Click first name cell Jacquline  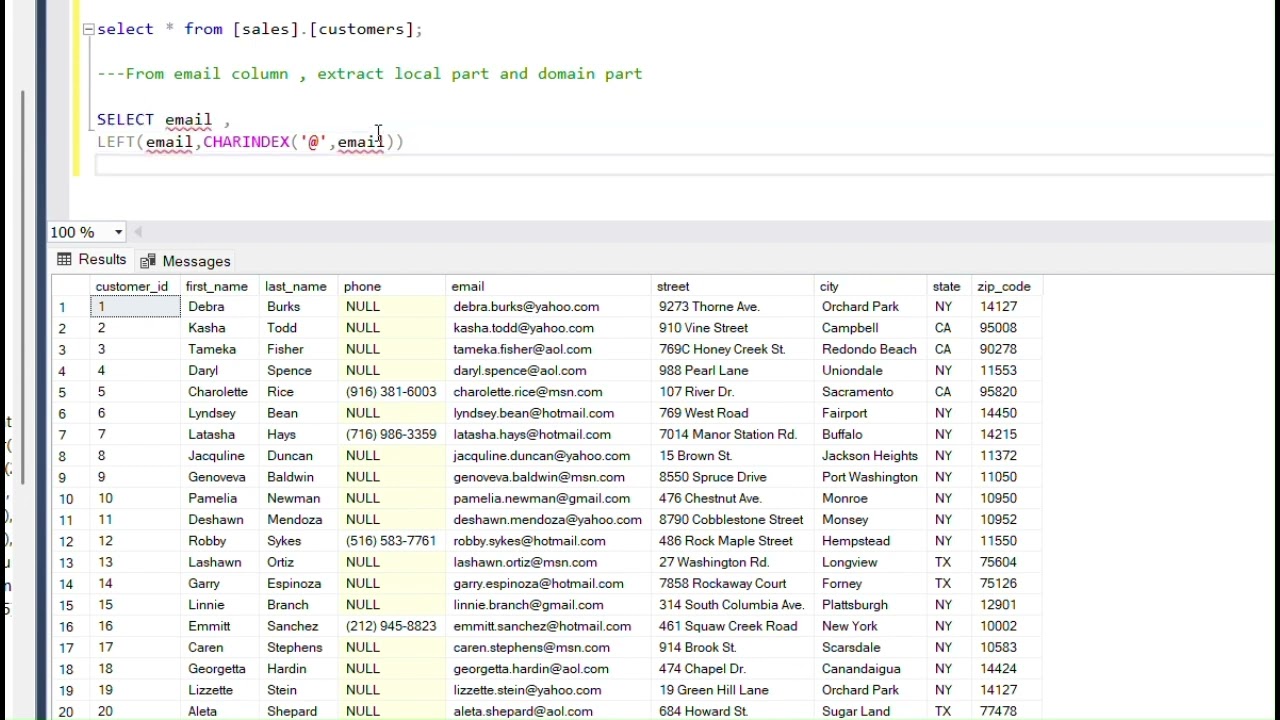pos(220,456)
